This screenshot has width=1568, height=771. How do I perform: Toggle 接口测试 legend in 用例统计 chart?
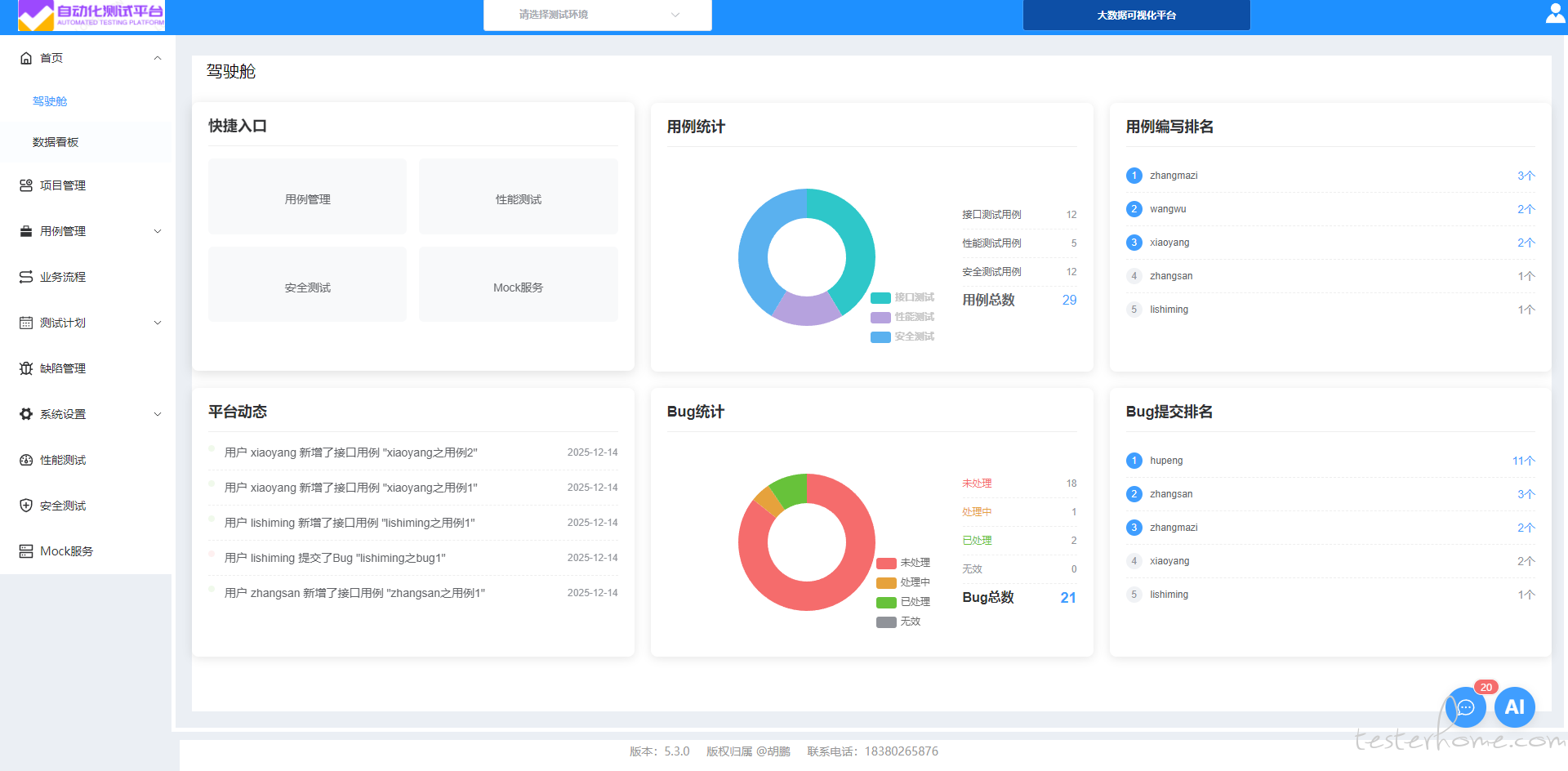click(902, 297)
